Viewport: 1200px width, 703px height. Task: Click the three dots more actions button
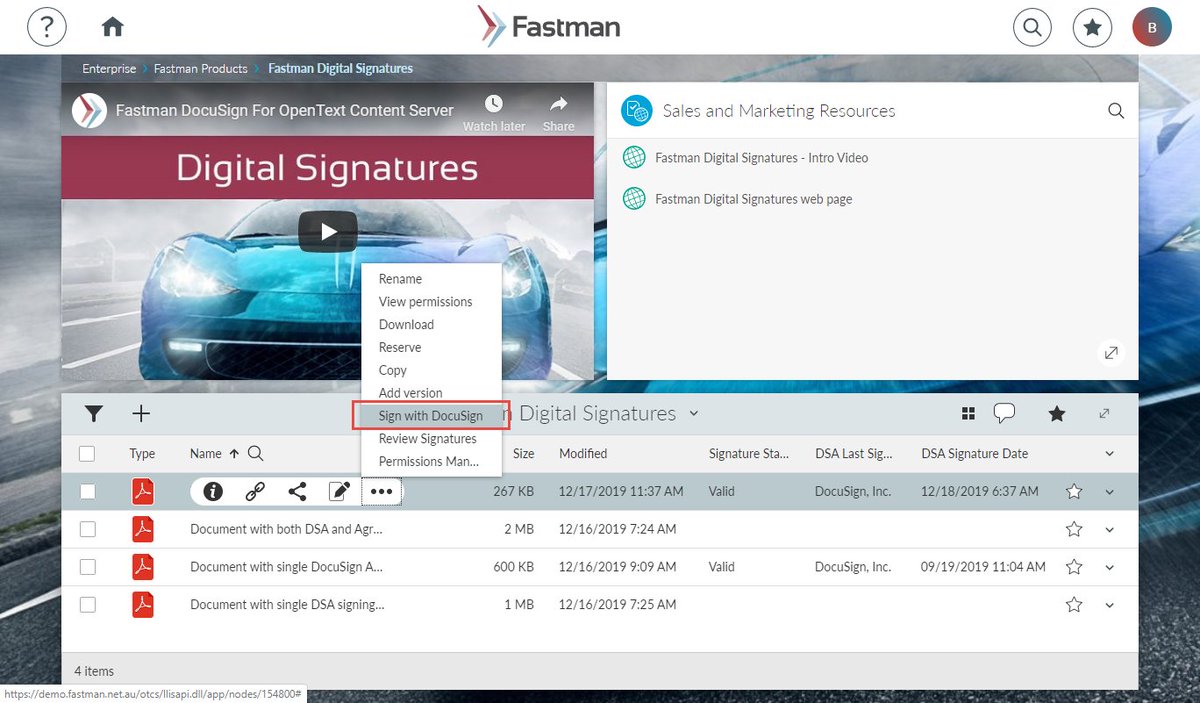pos(381,491)
